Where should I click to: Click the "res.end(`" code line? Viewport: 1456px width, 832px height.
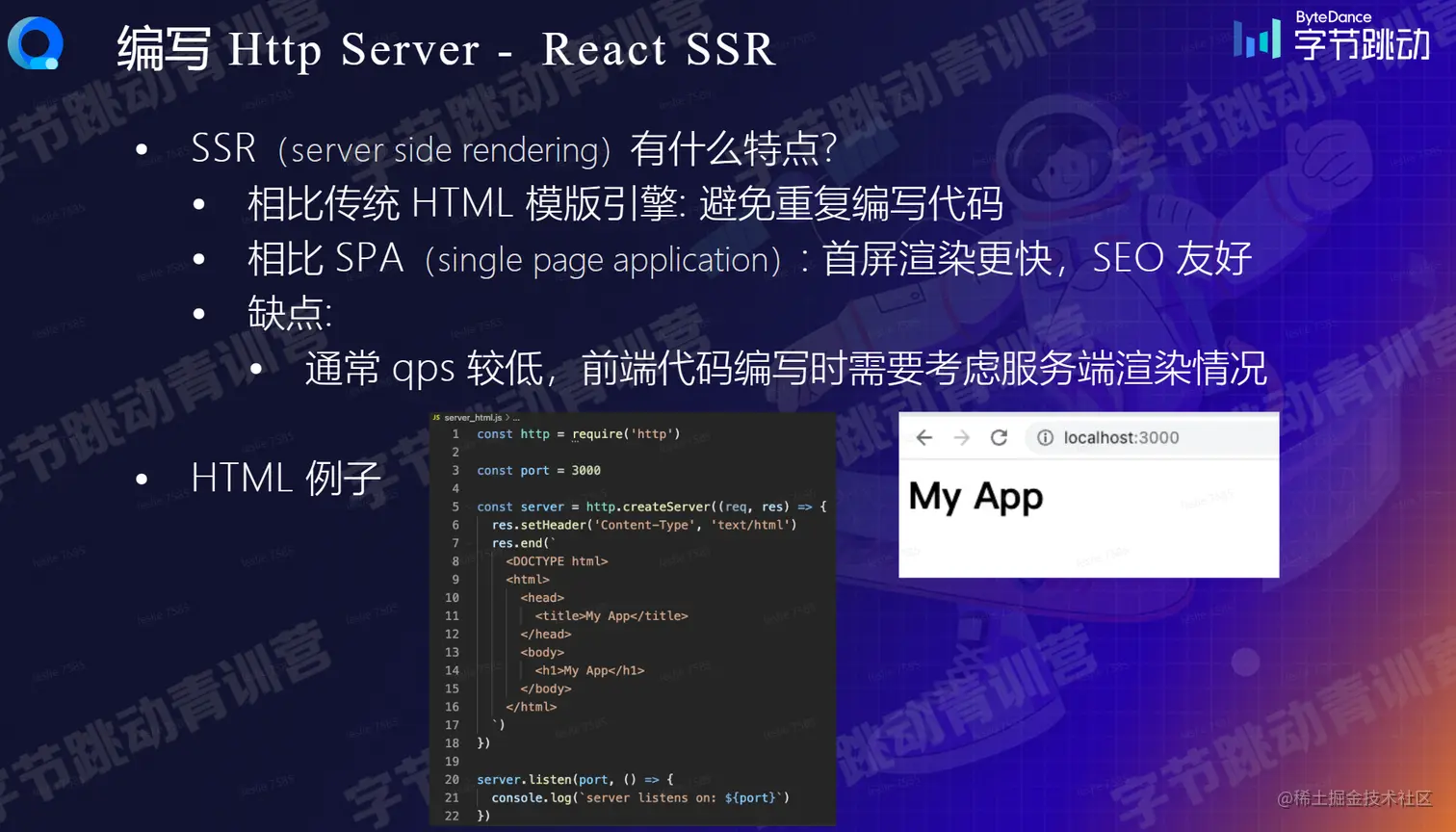pyautogui.click(x=524, y=543)
